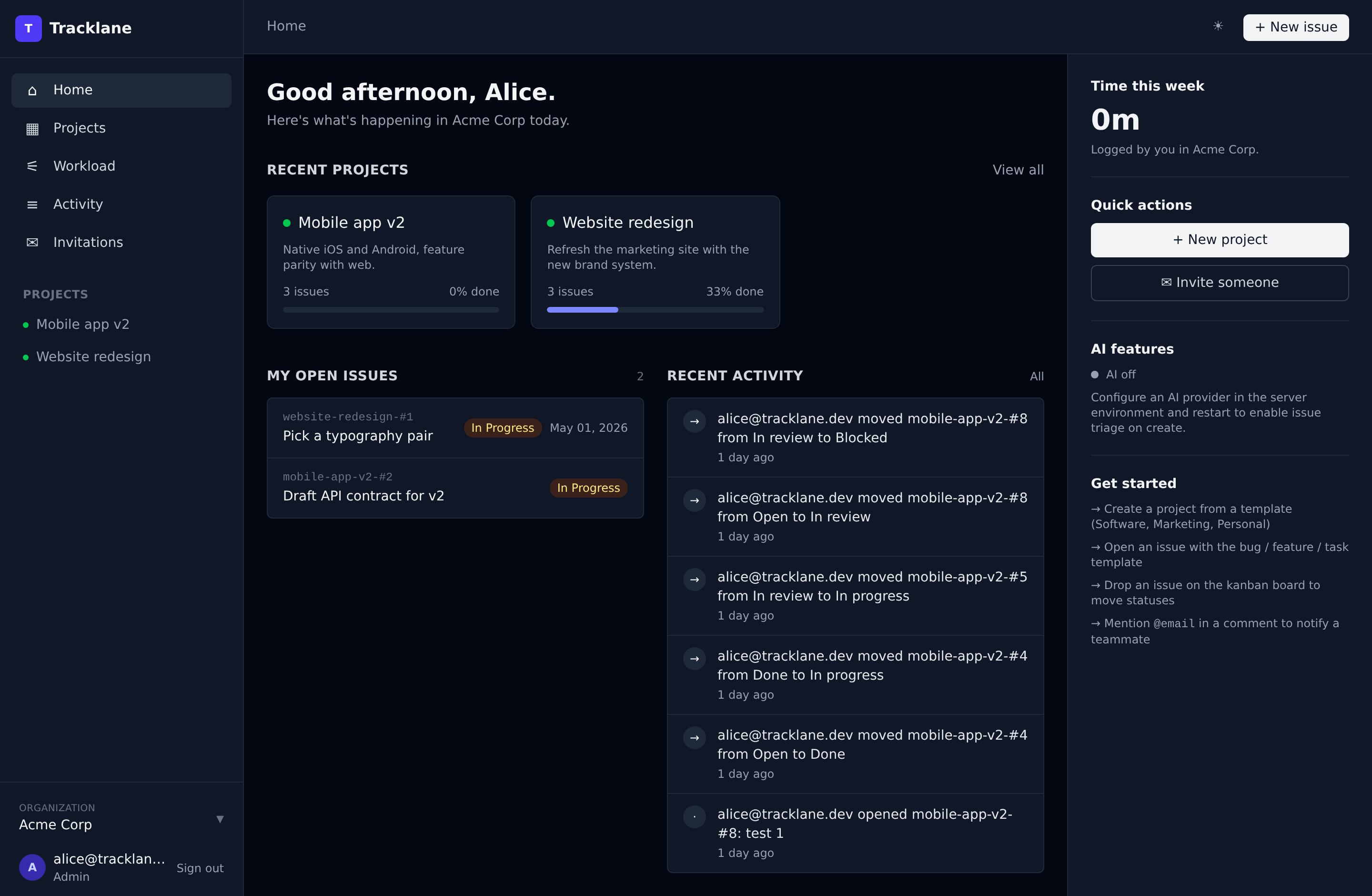Click activity text #5 to In progress

click(x=872, y=586)
